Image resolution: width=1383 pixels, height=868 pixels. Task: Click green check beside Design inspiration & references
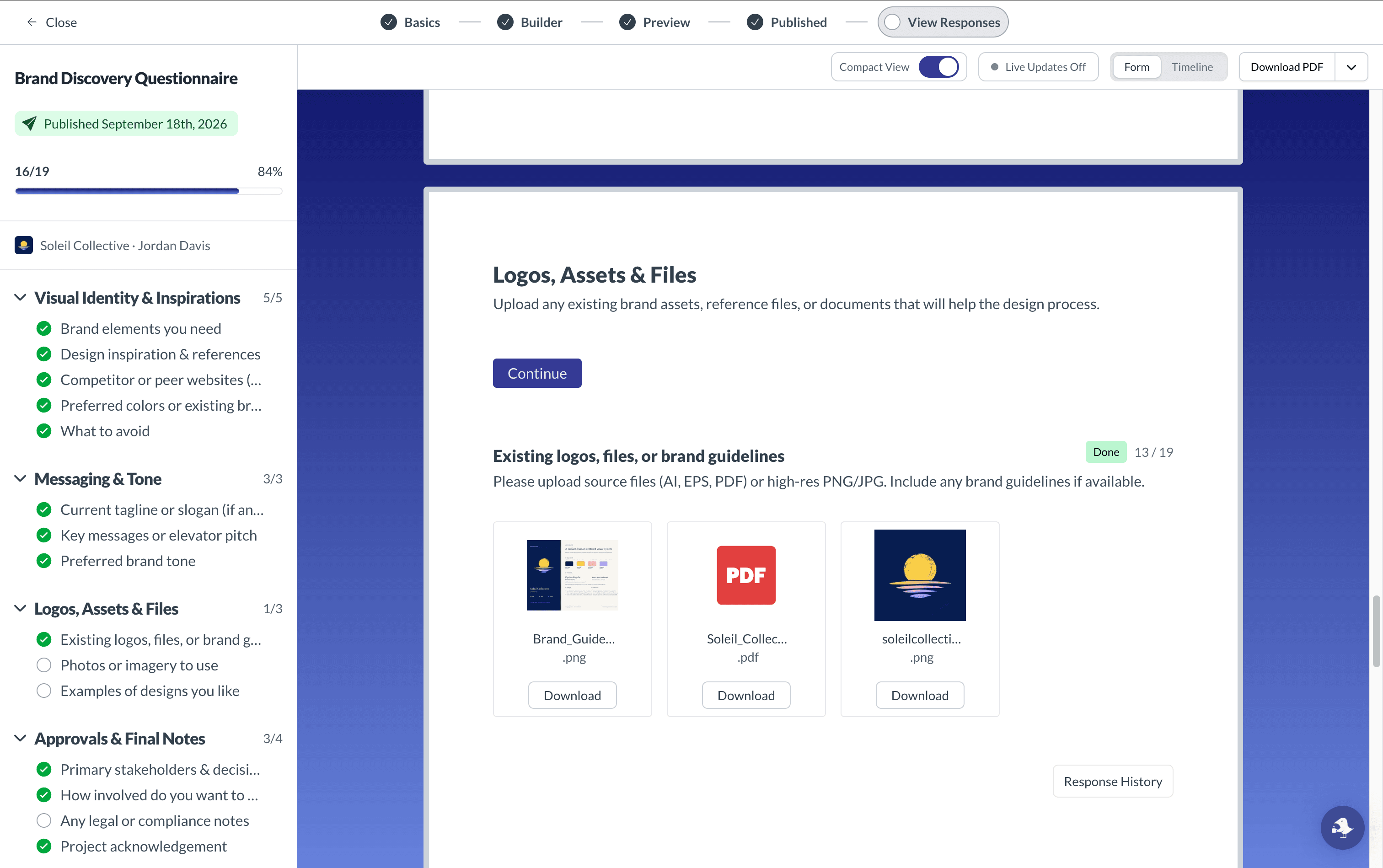coord(44,354)
